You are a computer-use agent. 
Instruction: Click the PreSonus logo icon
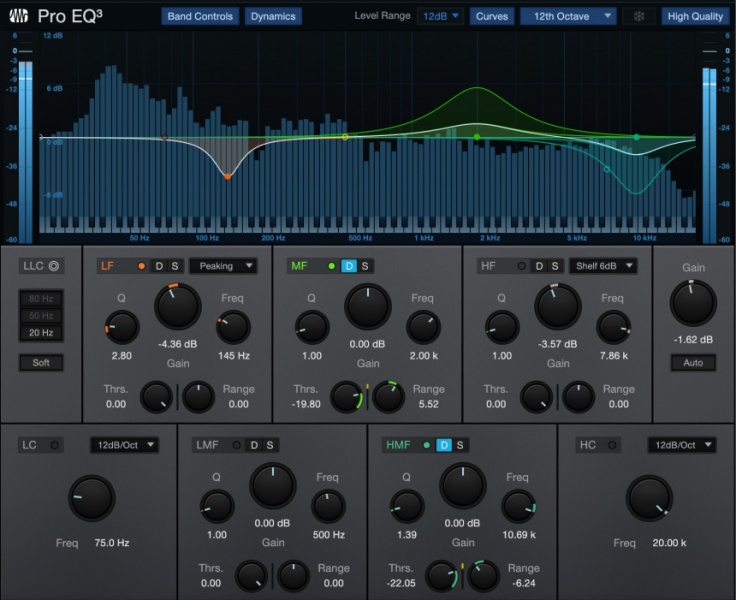point(19,16)
